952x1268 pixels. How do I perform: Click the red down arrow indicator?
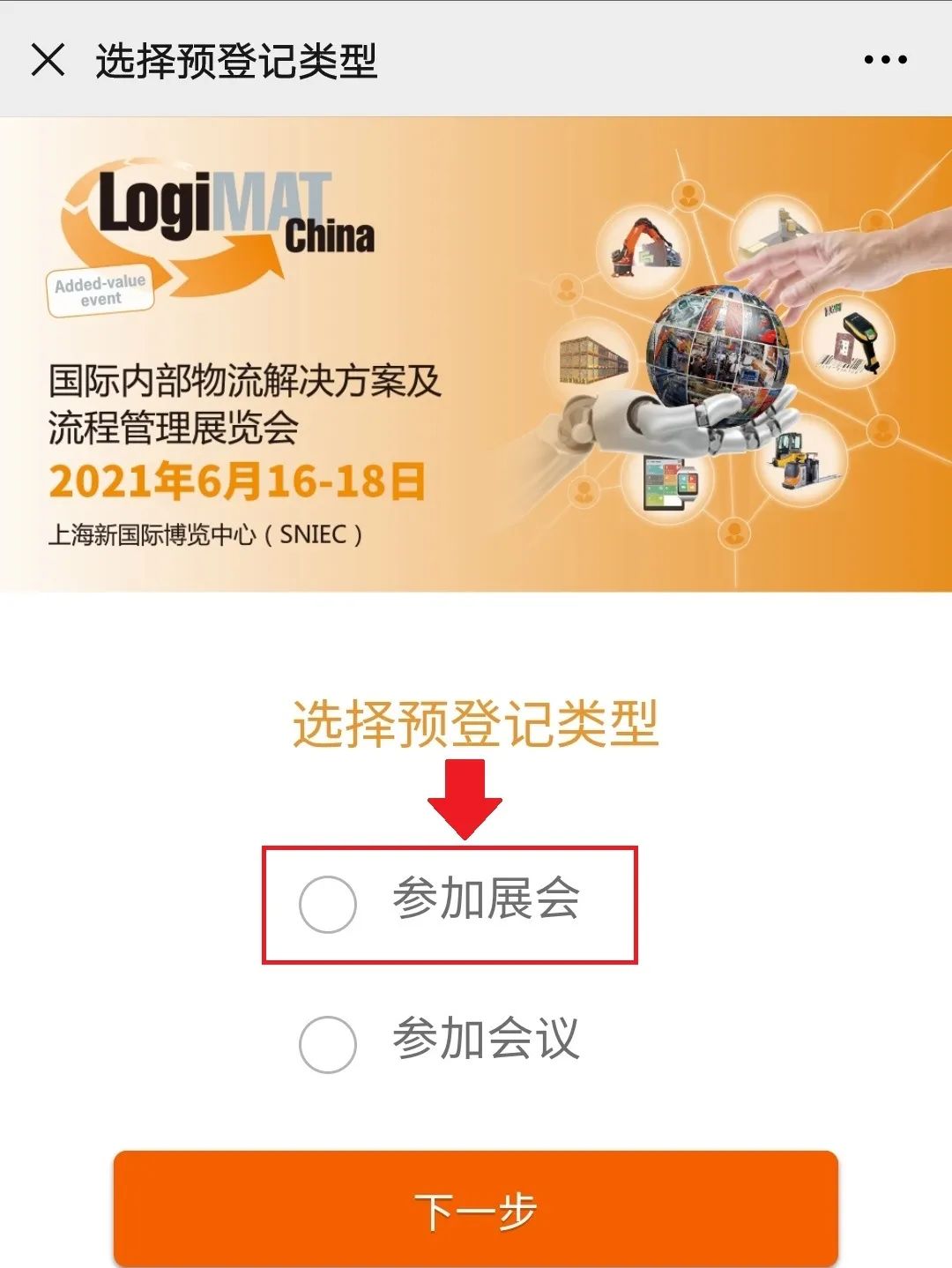click(465, 798)
